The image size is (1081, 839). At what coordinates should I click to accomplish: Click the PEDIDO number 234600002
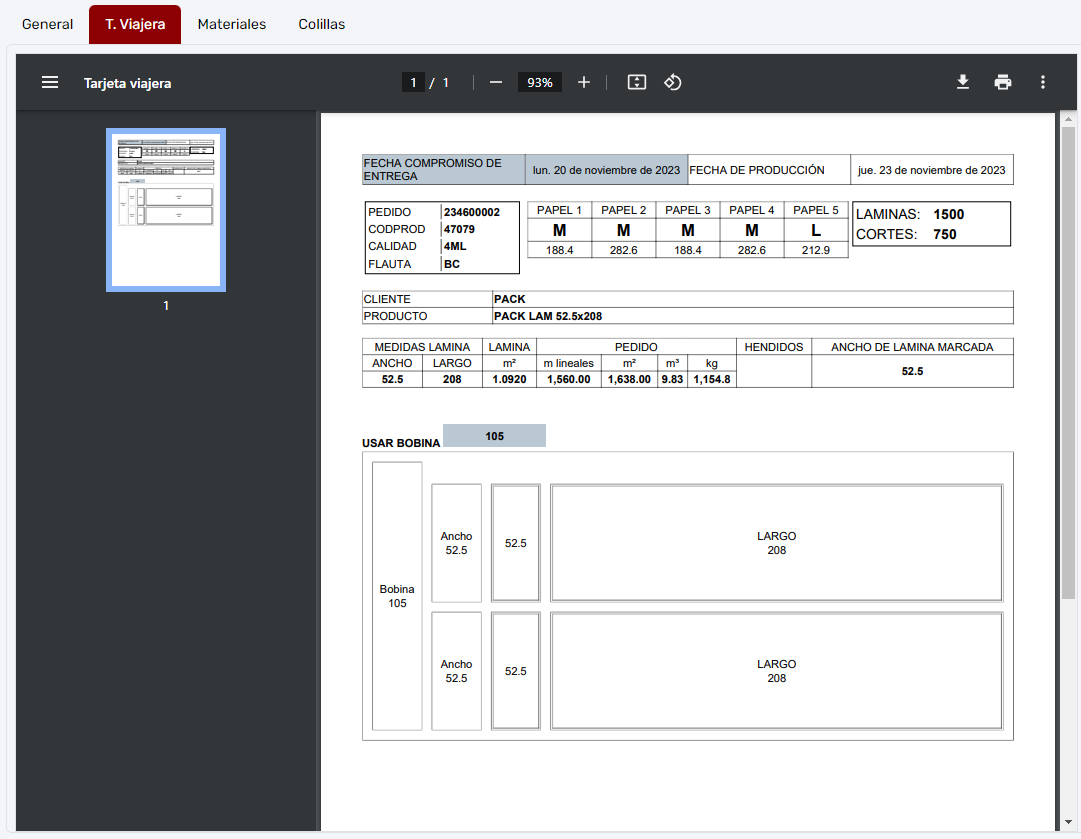click(x=472, y=212)
